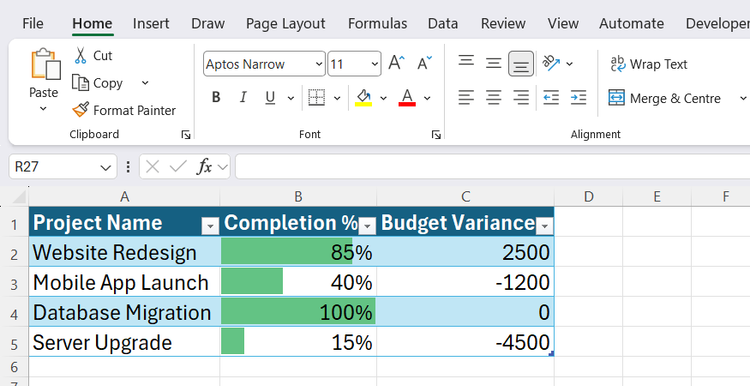Open fill colour dropdown arrow
This screenshot has width=750, height=386.
click(383, 98)
